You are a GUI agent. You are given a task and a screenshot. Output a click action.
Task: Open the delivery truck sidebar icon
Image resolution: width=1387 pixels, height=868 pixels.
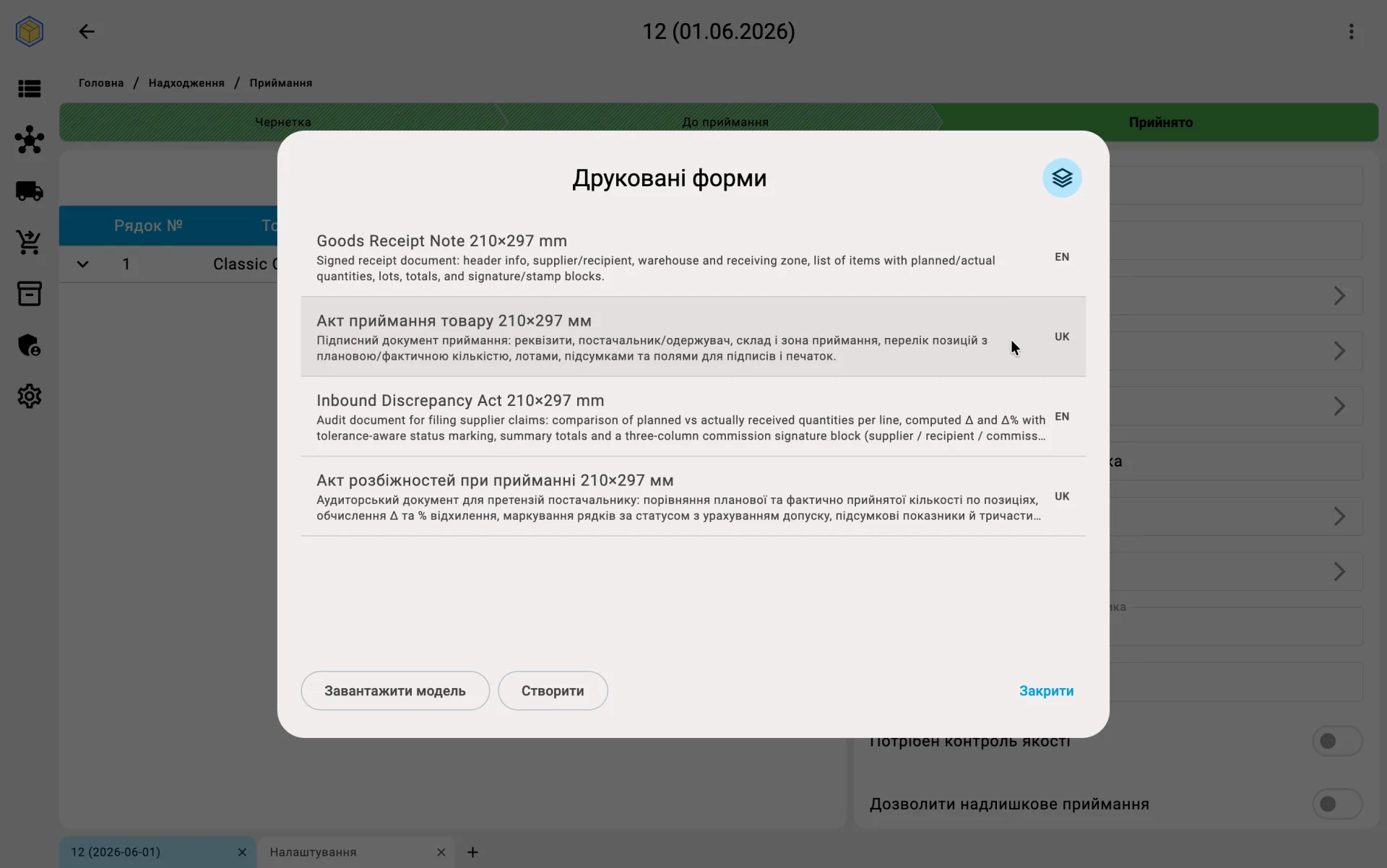click(x=30, y=191)
